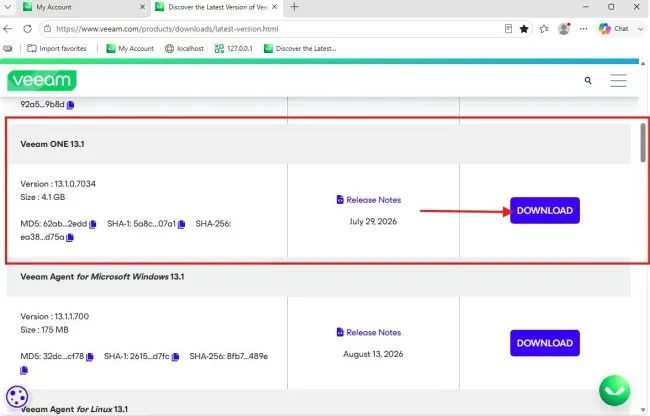
Task: Open Import favorites bookmark
Action: click(x=57, y=48)
